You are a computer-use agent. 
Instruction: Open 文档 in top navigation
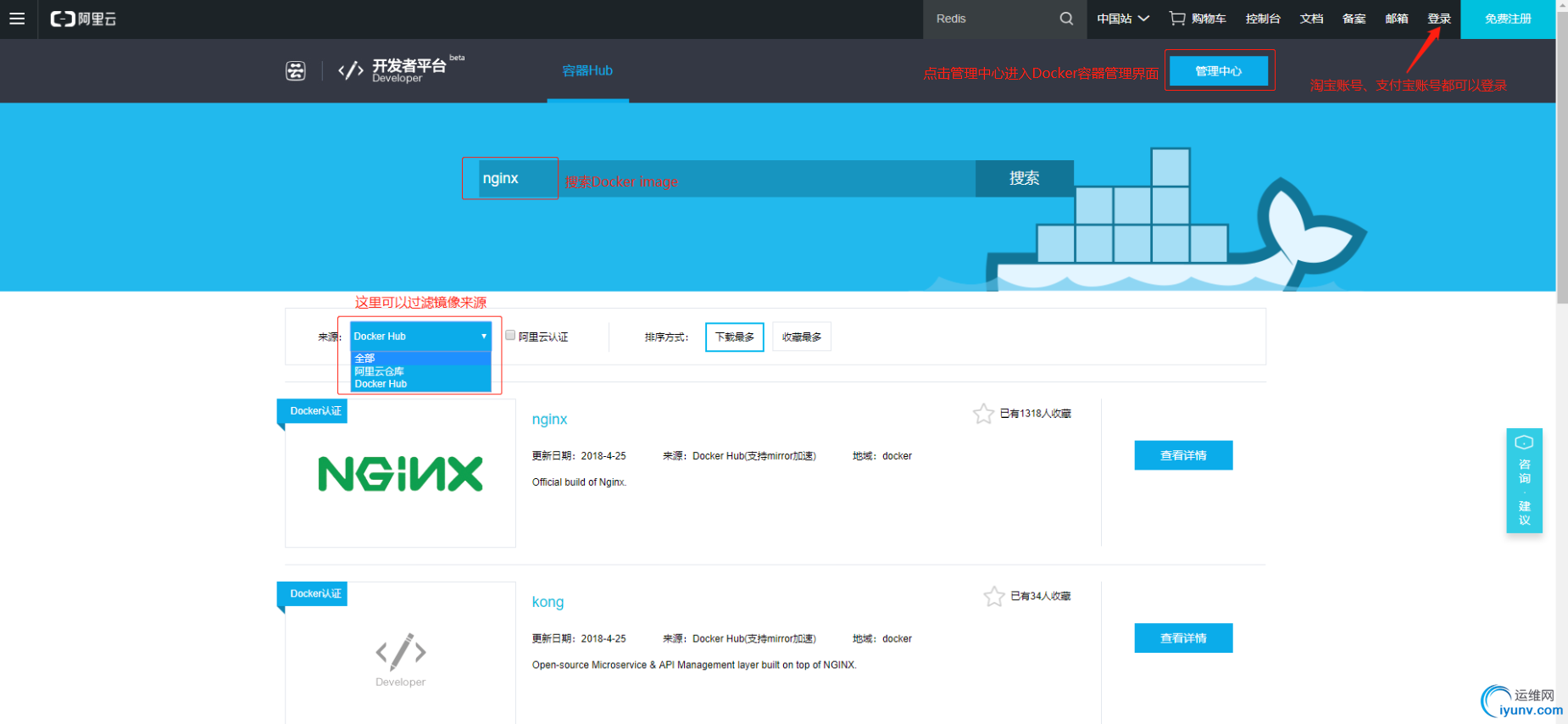[x=1311, y=19]
